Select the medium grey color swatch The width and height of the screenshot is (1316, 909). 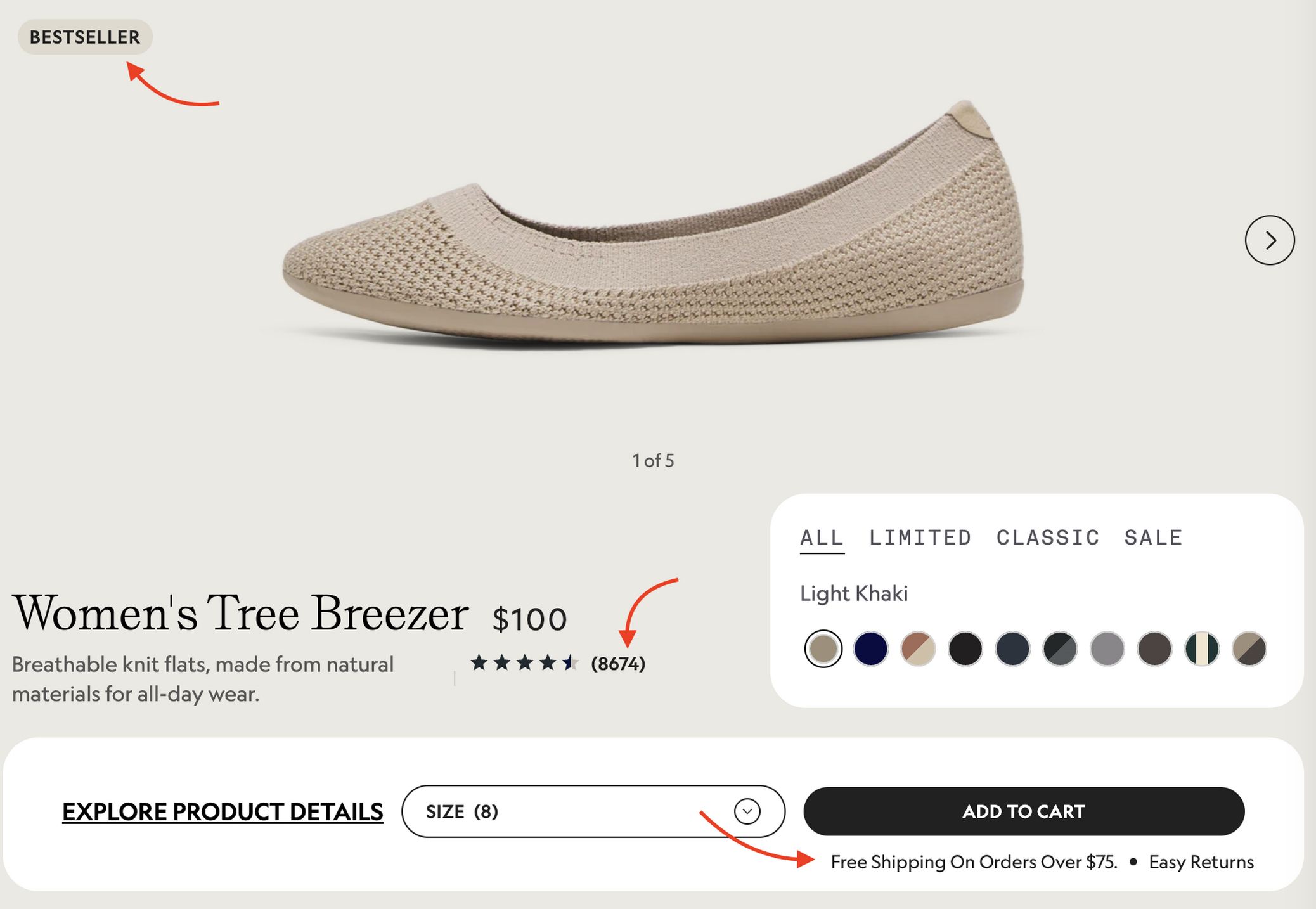1107,648
